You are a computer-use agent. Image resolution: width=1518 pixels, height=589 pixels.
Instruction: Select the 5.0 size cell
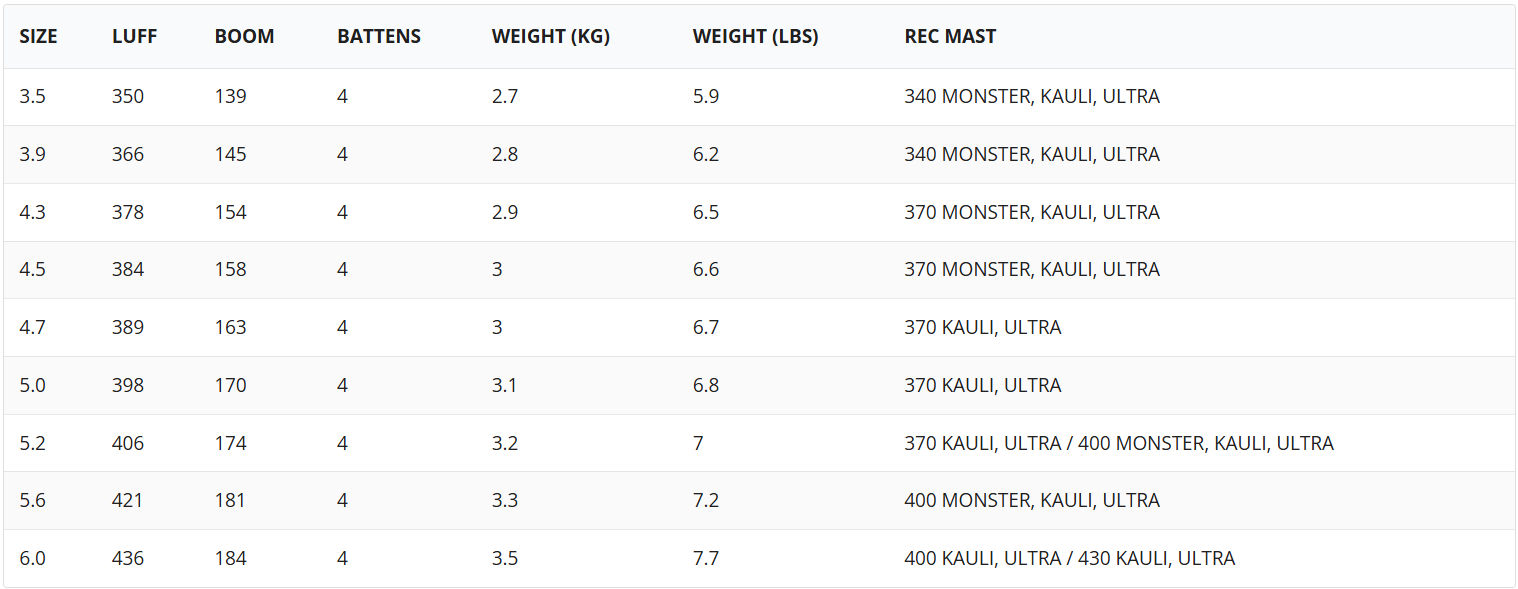(x=33, y=386)
